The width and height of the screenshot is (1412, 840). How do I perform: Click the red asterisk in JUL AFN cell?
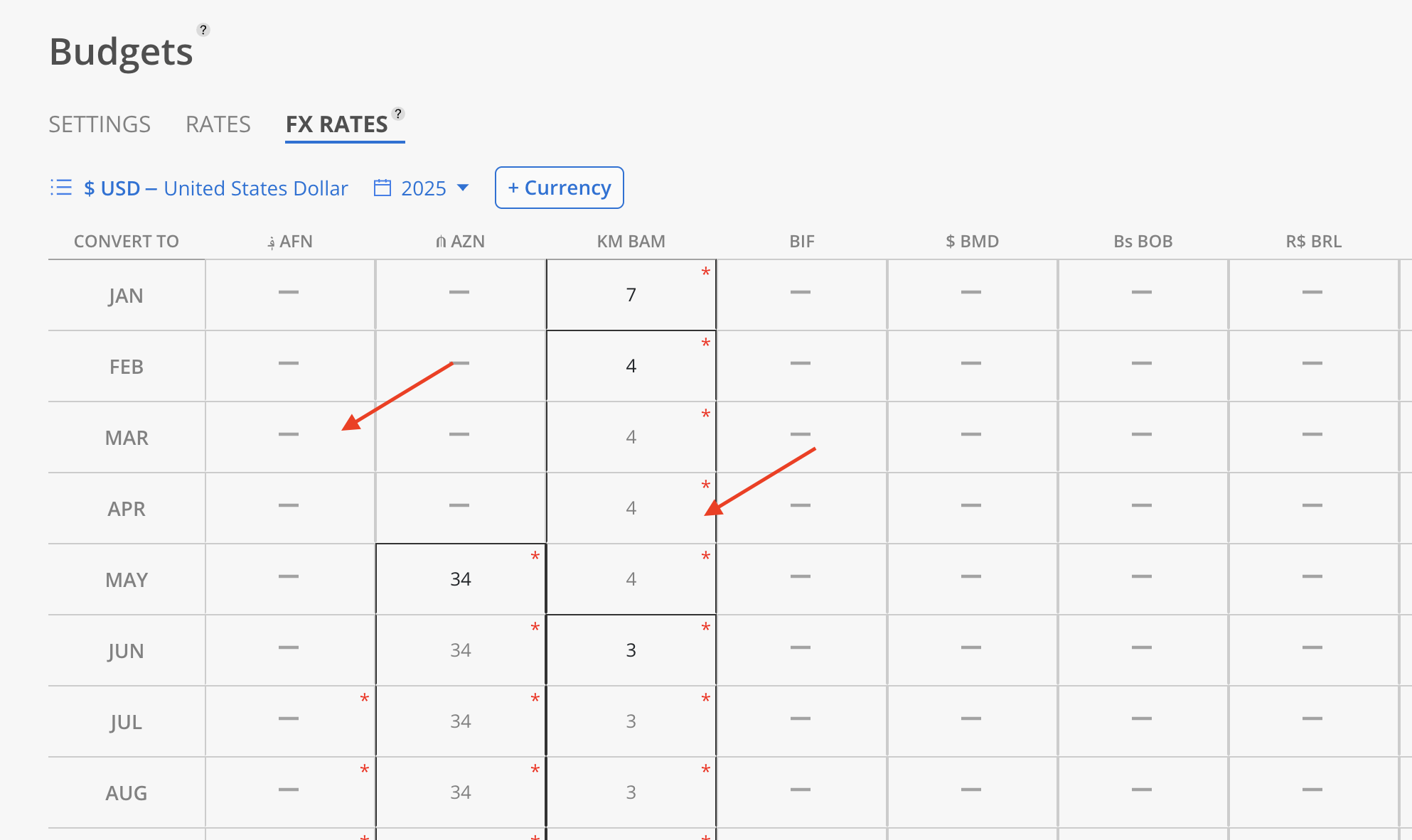(x=364, y=699)
